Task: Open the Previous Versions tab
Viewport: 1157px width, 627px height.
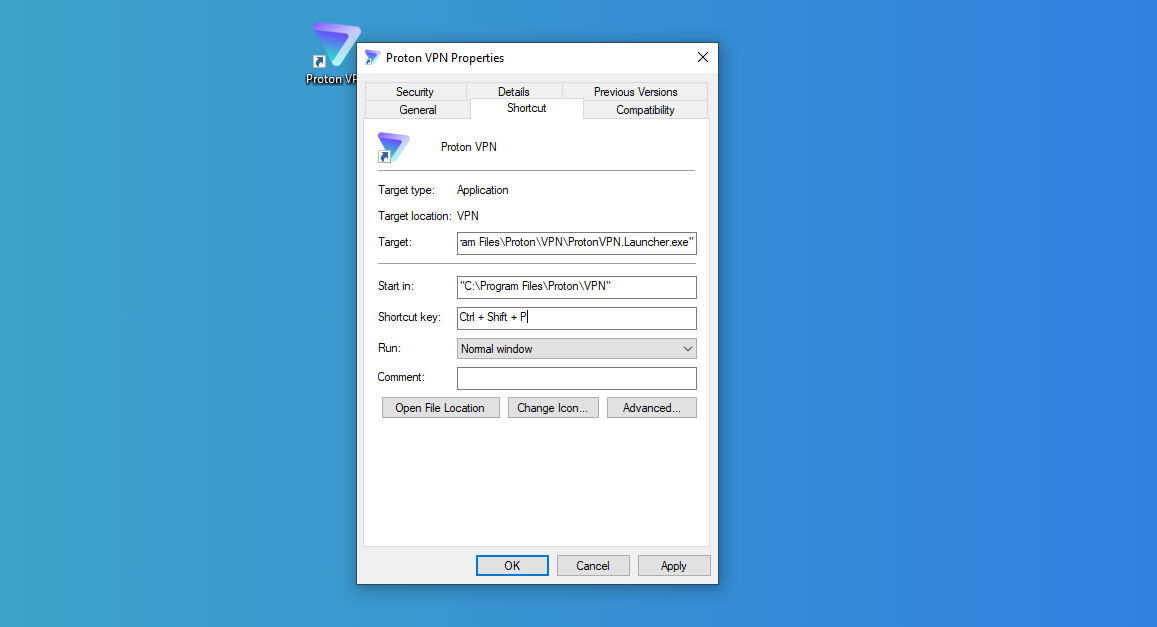Action: click(635, 91)
